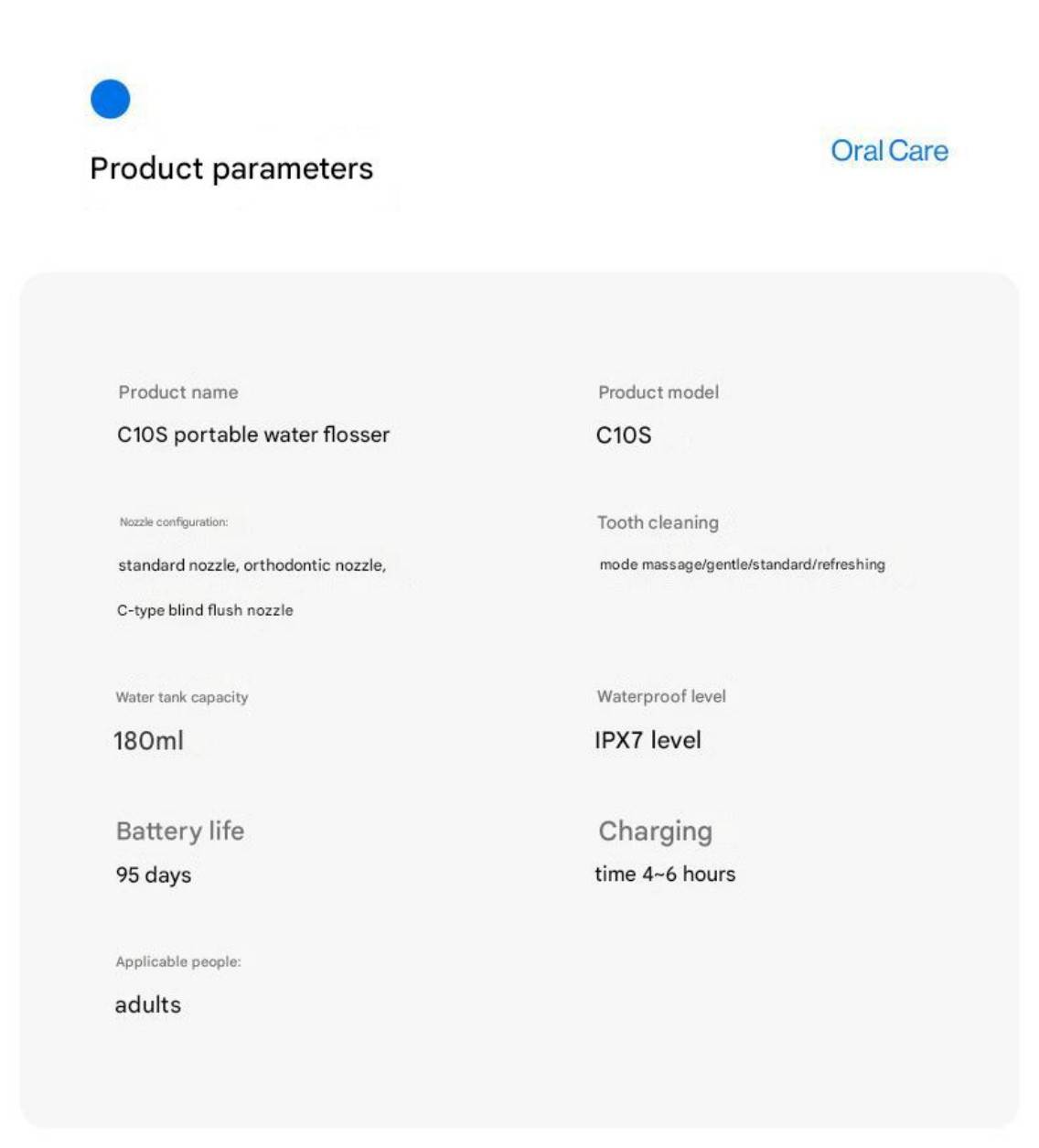Click the Waterproof level label

click(661, 696)
